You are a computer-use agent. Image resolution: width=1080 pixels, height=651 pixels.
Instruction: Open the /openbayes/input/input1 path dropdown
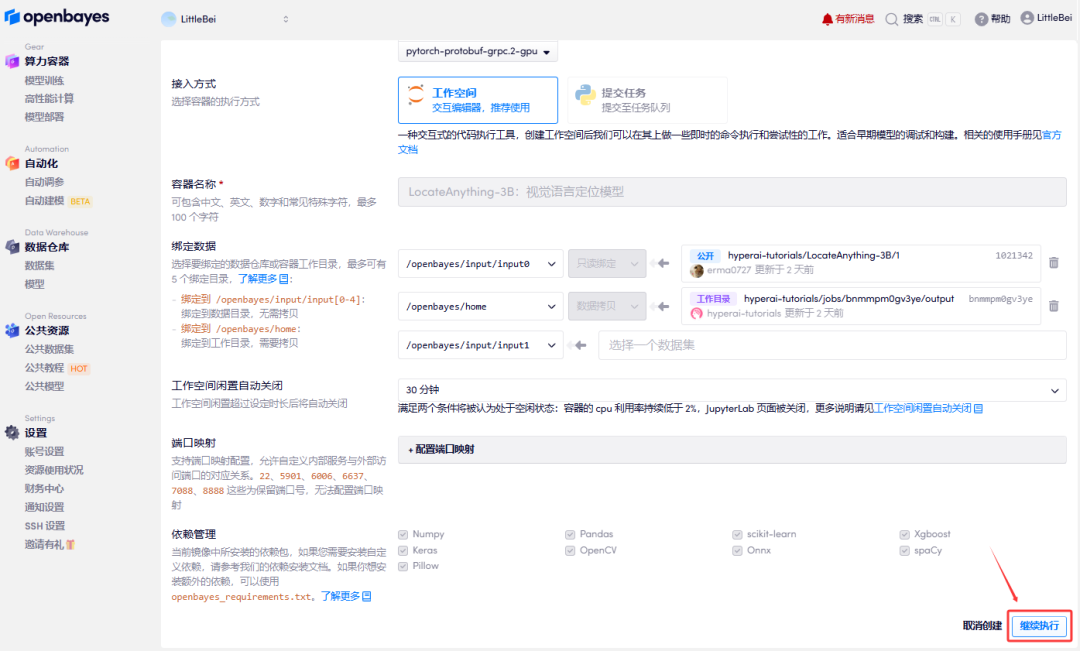[x=481, y=345]
